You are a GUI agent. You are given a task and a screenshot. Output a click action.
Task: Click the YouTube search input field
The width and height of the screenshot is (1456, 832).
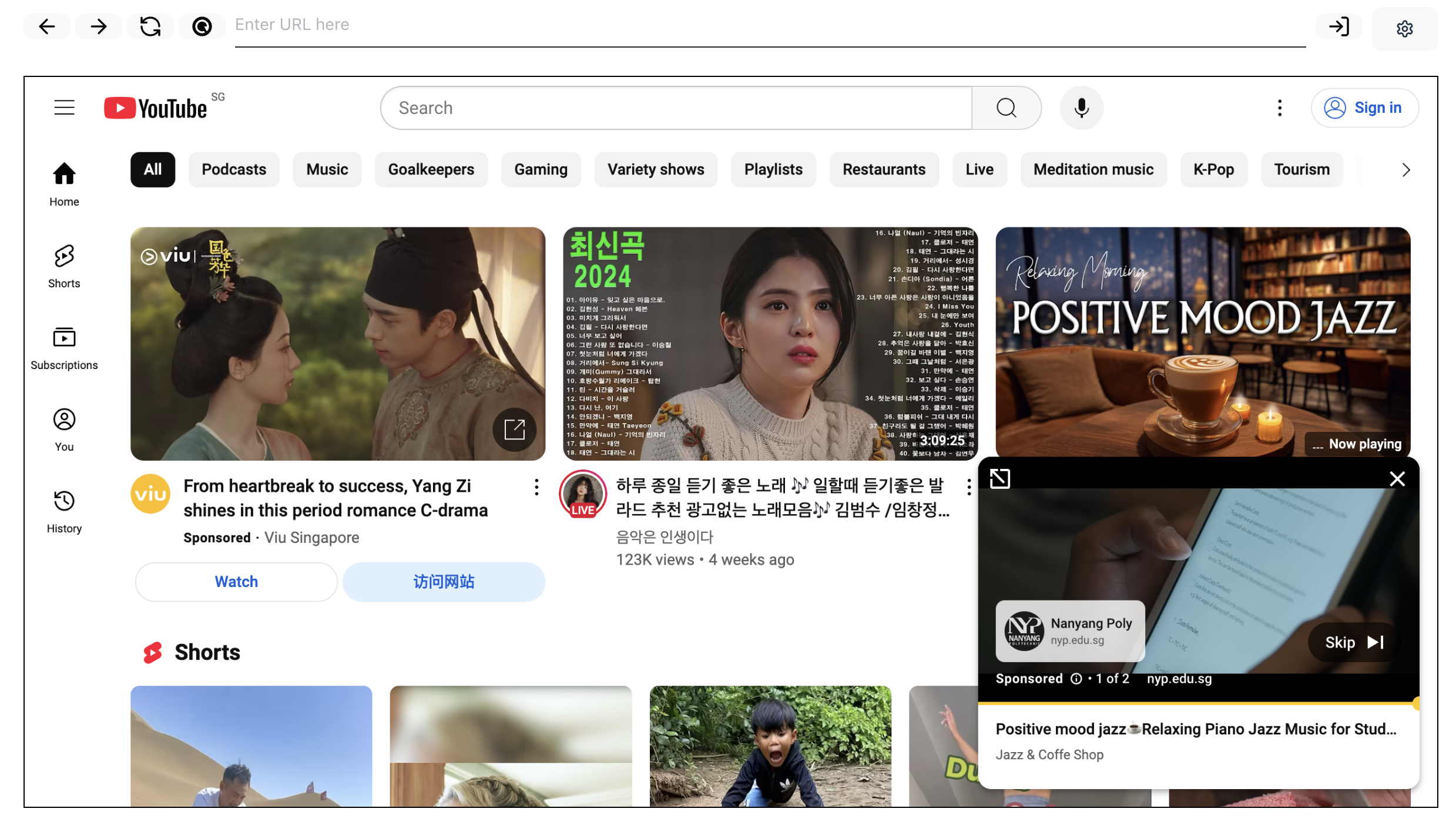pos(676,108)
